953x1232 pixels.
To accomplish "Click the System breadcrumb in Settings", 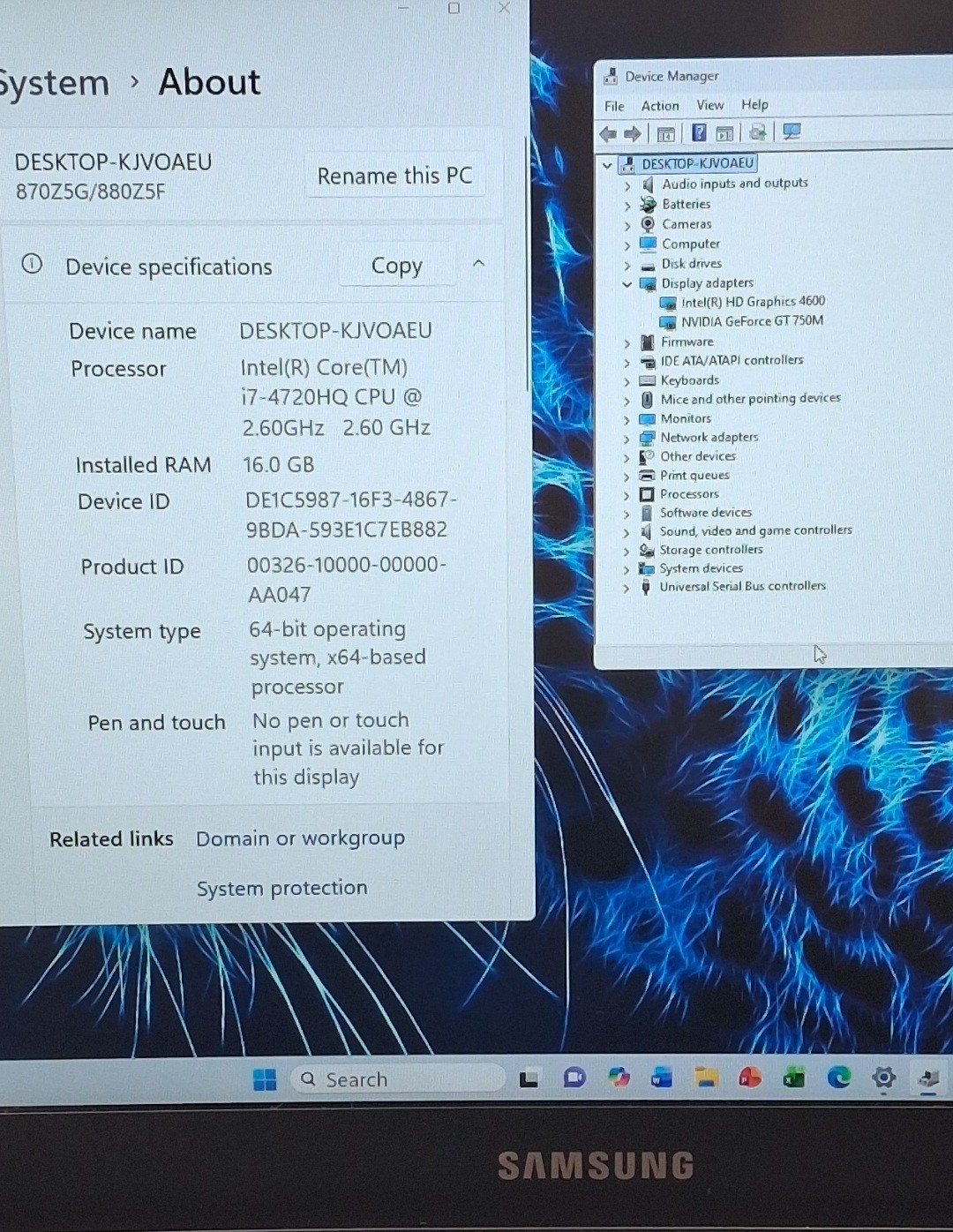I will (53, 83).
